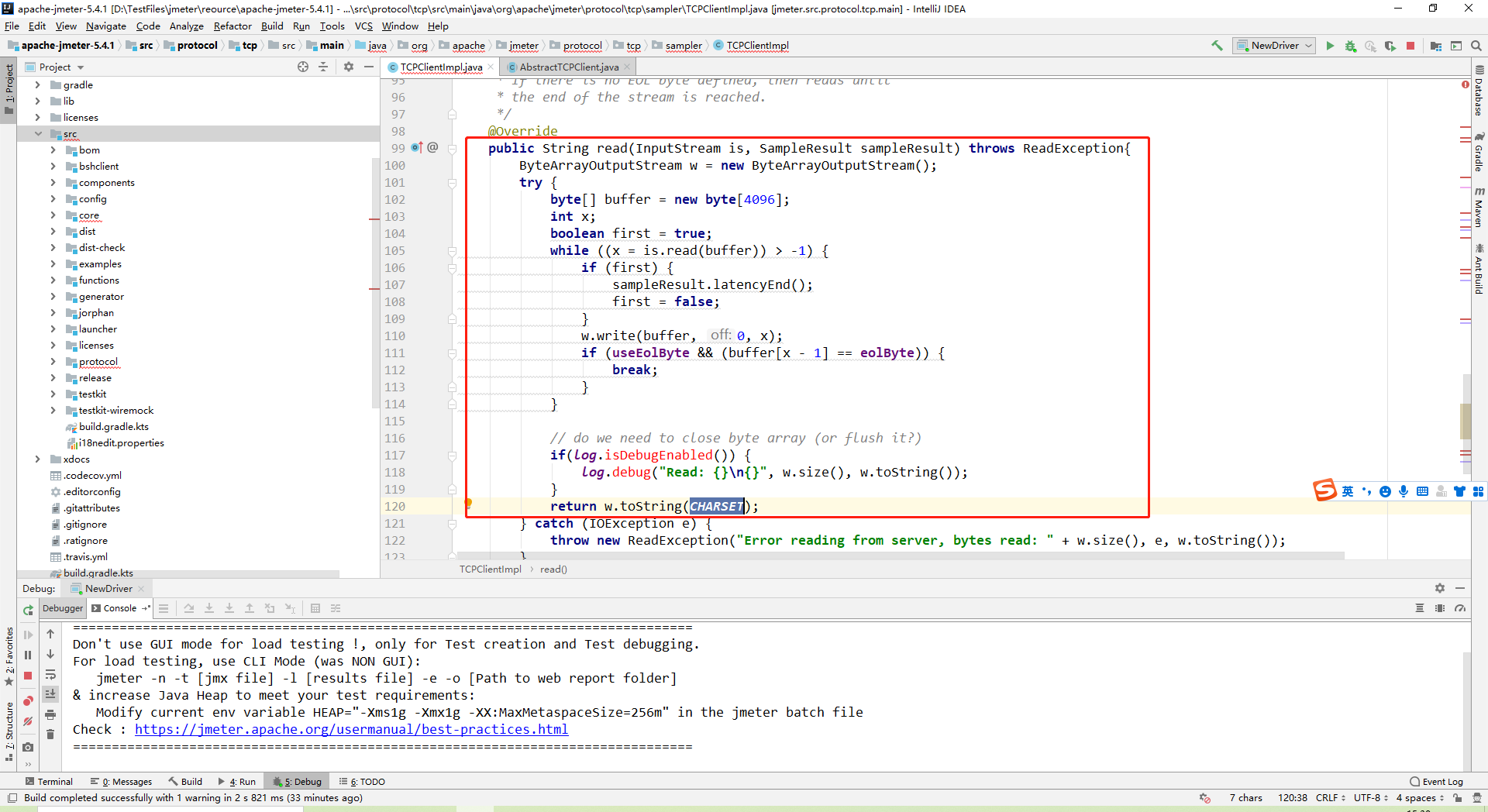This screenshot has width=1488, height=812.
Task: Open the Gradle side panel
Action: [1479, 152]
